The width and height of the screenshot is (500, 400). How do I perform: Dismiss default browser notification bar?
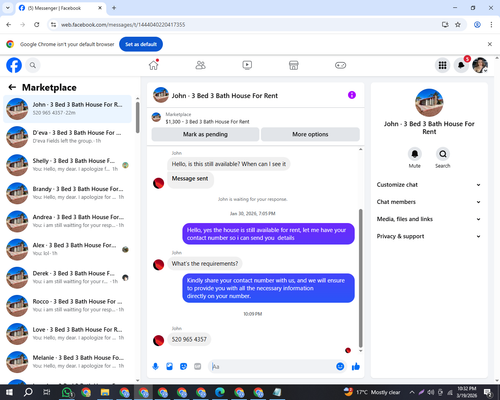point(490,44)
